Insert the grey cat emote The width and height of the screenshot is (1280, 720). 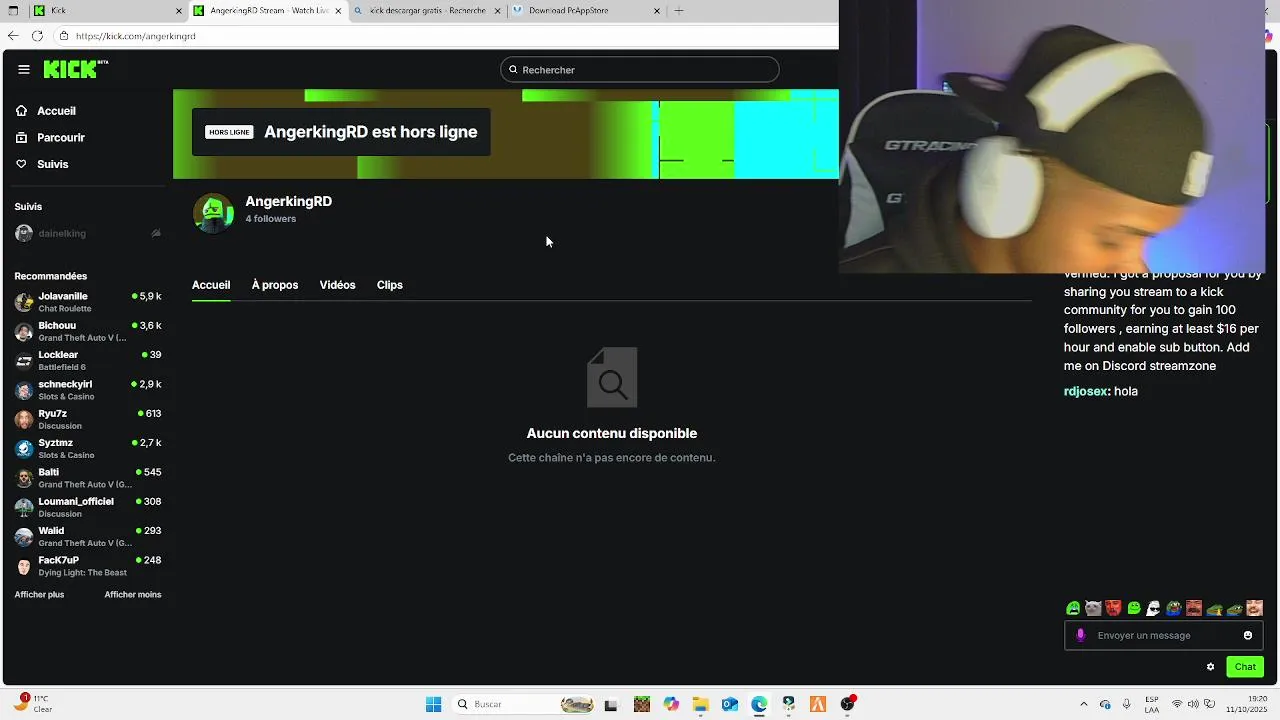[x=1093, y=608]
